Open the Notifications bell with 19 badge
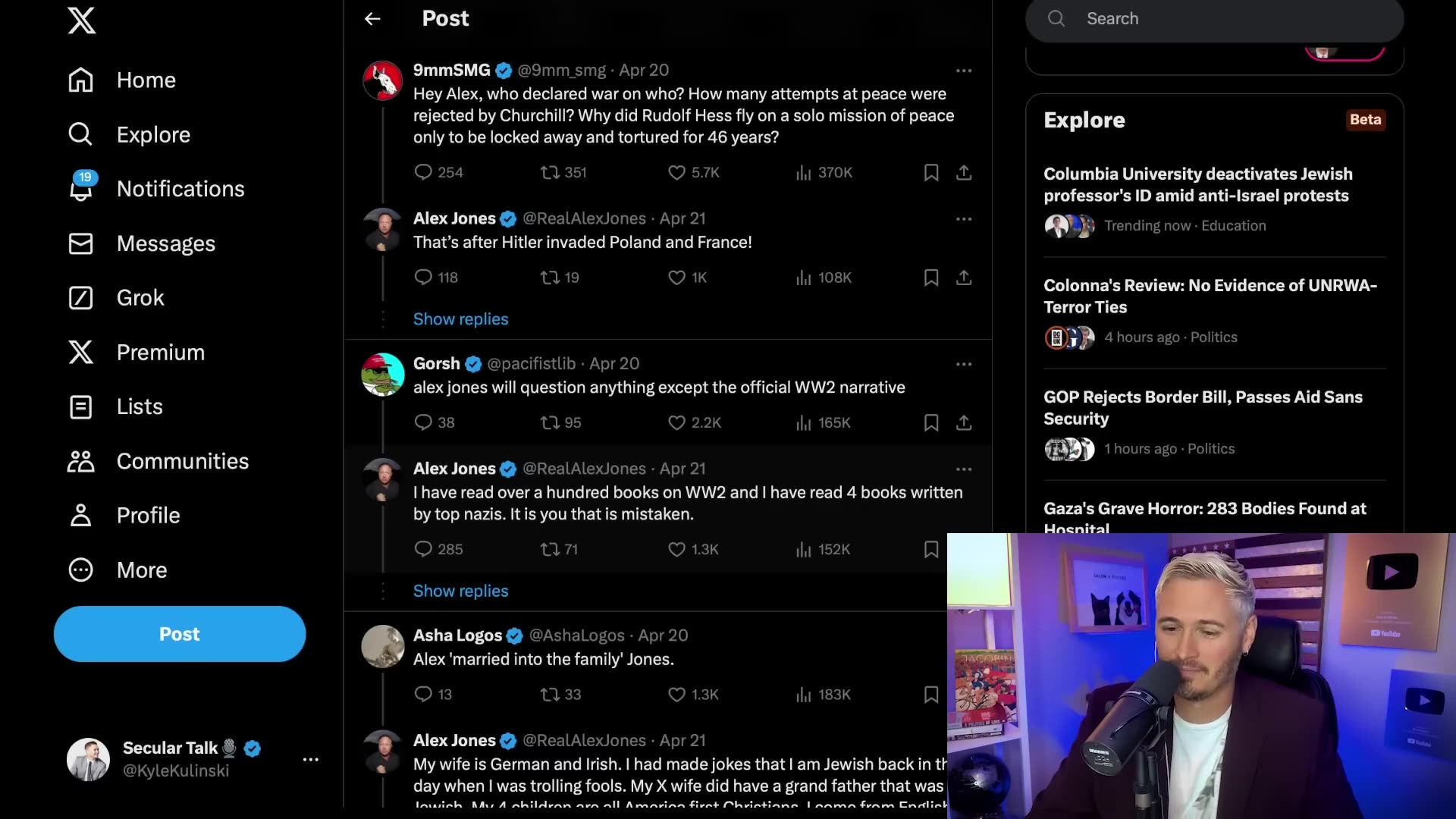The image size is (1456, 819). pos(81,188)
